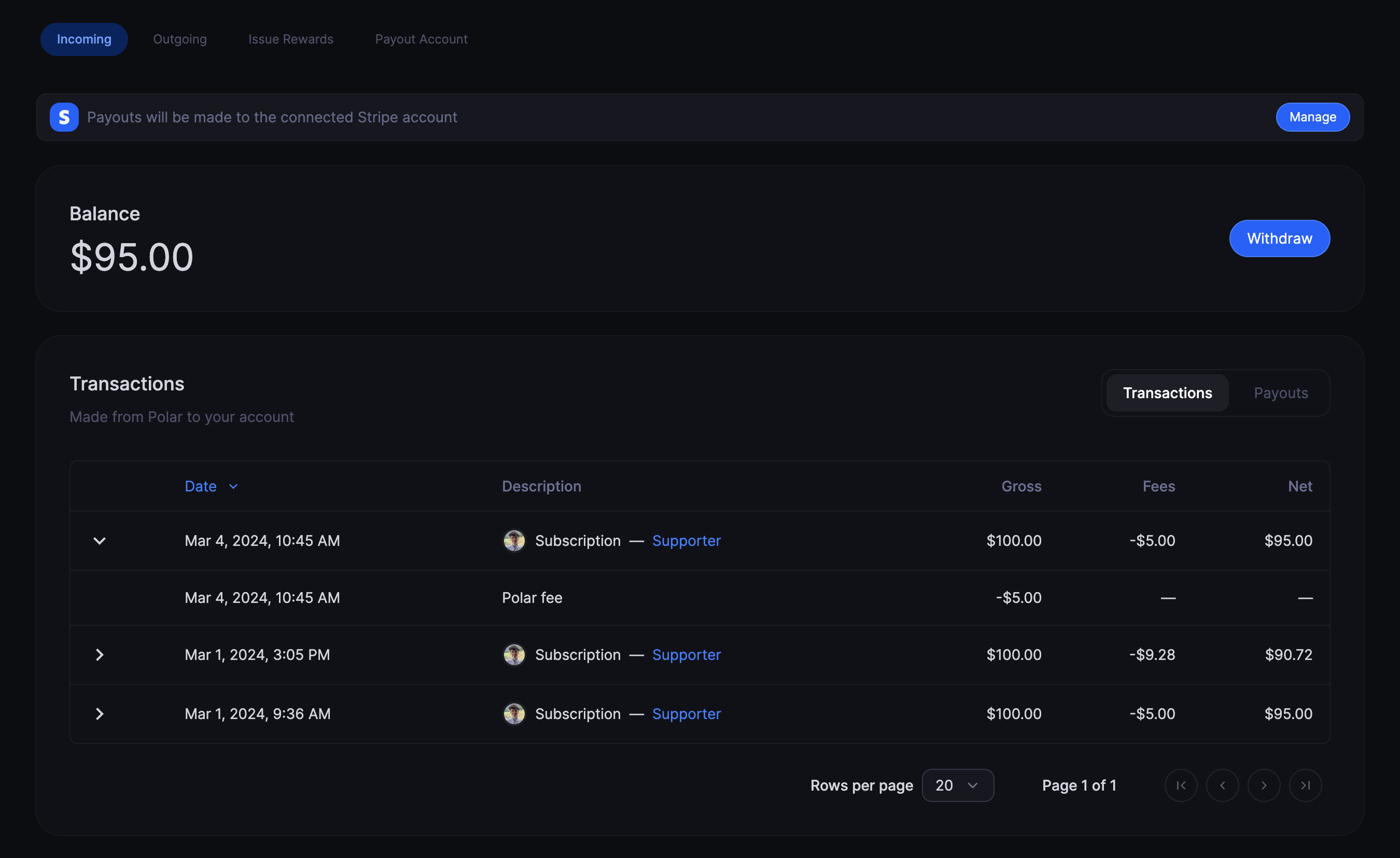This screenshot has height=858, width=1400.
Task: Go to previous page of transactions
Action: [x=1222, y=785]
